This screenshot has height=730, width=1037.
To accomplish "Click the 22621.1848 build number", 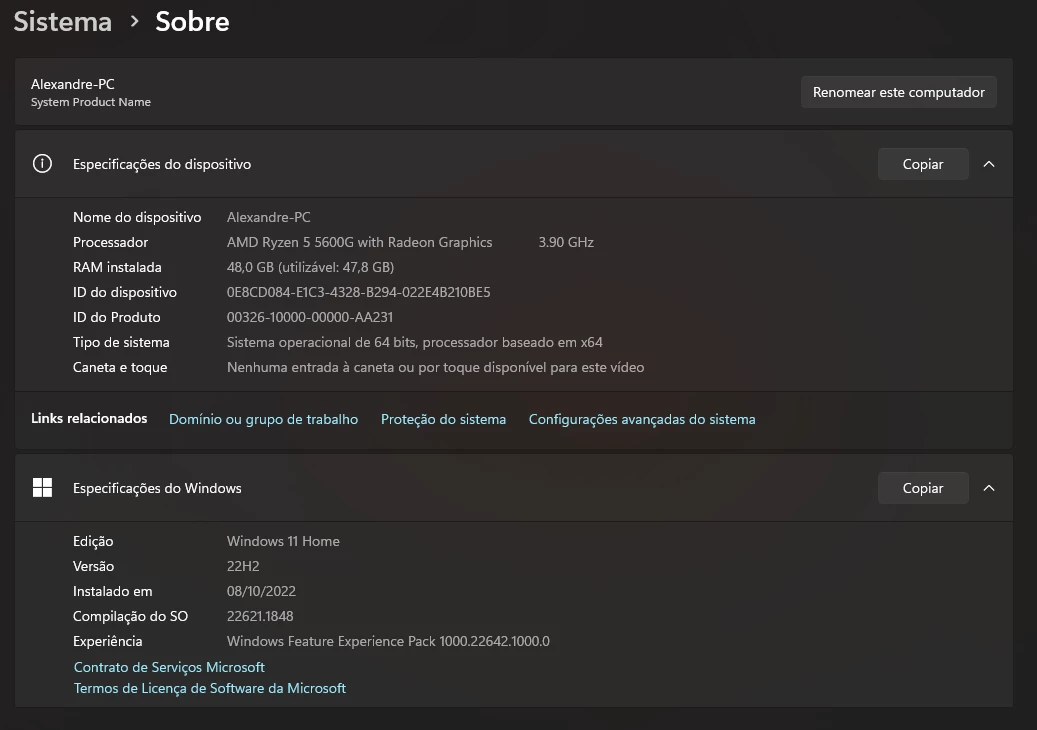I will 260,616.
